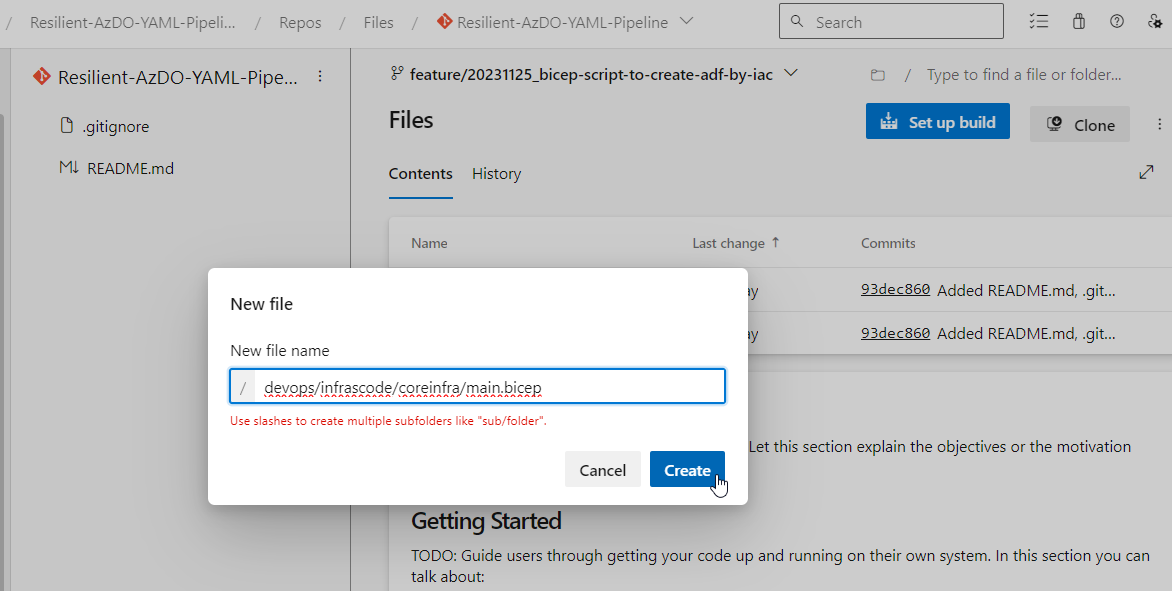Click the search magnifier icon
The height and width of the screenshot is (591, 1172).
click(797, 22)
